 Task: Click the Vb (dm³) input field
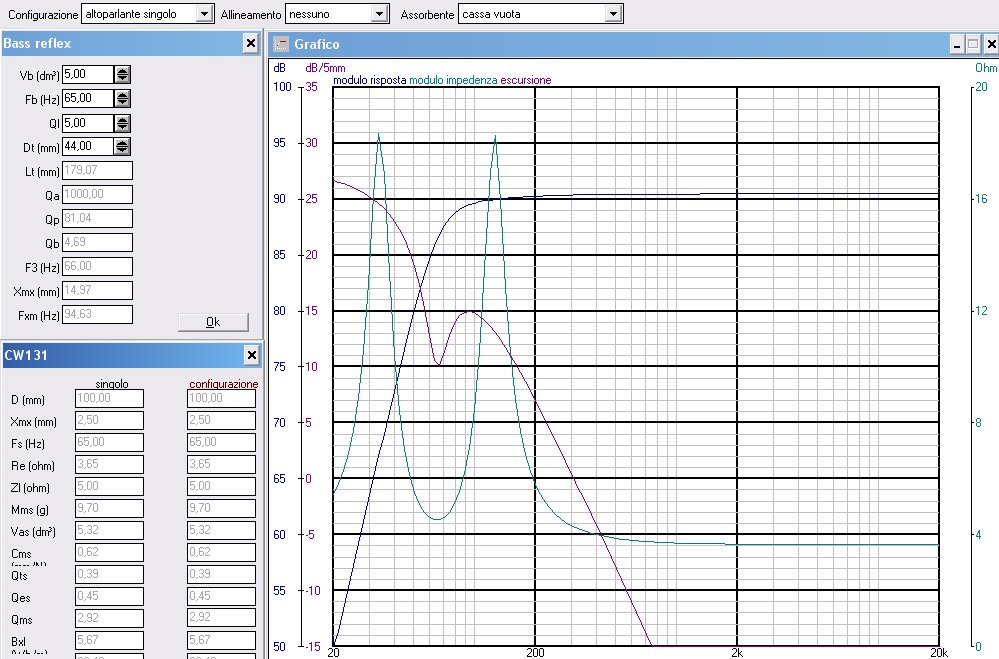[88, 74]
